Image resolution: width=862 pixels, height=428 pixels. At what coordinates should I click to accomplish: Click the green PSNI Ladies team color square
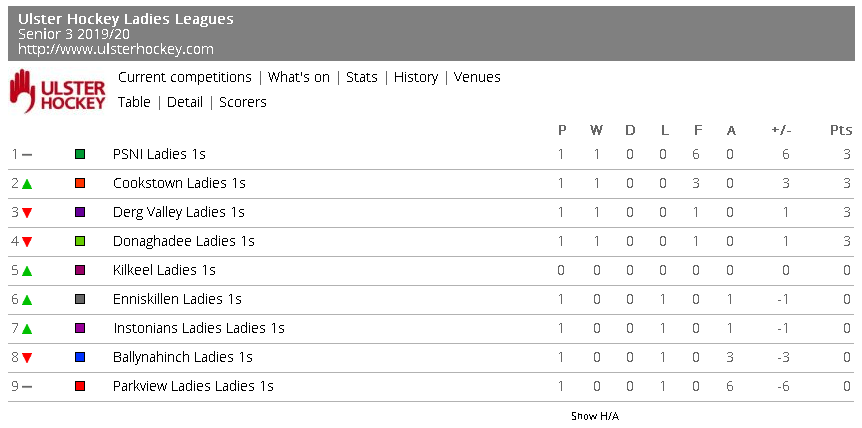click(x=80, y=155)
